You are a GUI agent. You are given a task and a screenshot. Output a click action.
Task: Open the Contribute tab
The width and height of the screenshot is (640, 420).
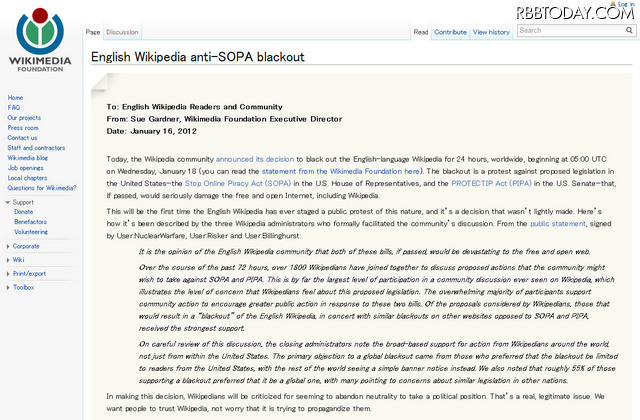[450, 32]
